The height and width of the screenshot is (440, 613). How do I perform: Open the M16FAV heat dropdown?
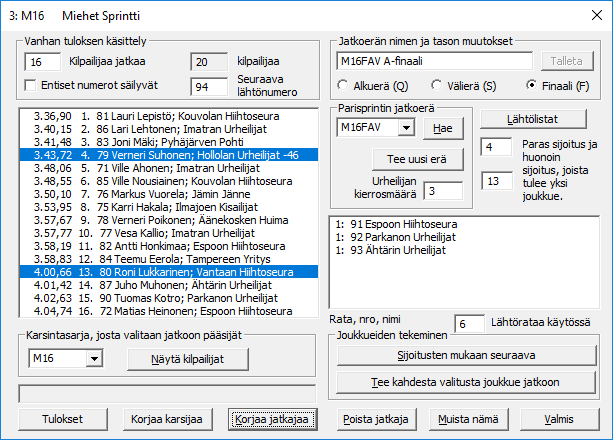coord(405,128)
